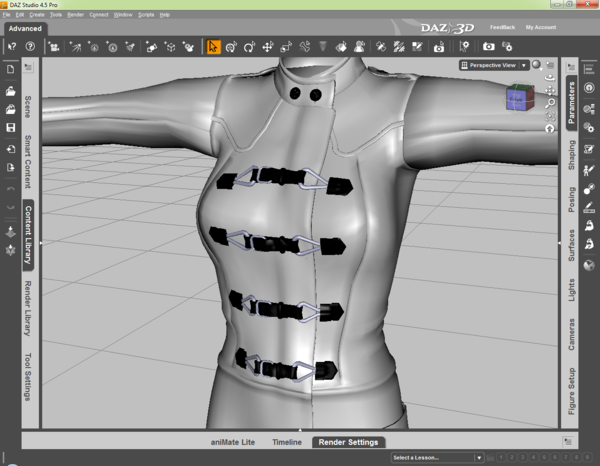Click the Open File folder icon
Image resolution: width=600 pixels, height=466 pixels.
point(10,90)
